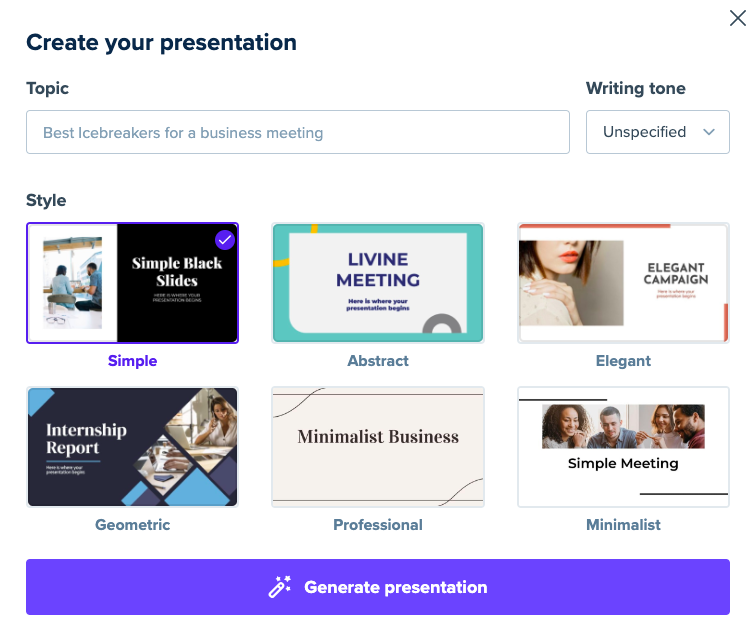This screenshot has width=753, height=644.
Task: Click the Elegant style label
Action: 623,361
